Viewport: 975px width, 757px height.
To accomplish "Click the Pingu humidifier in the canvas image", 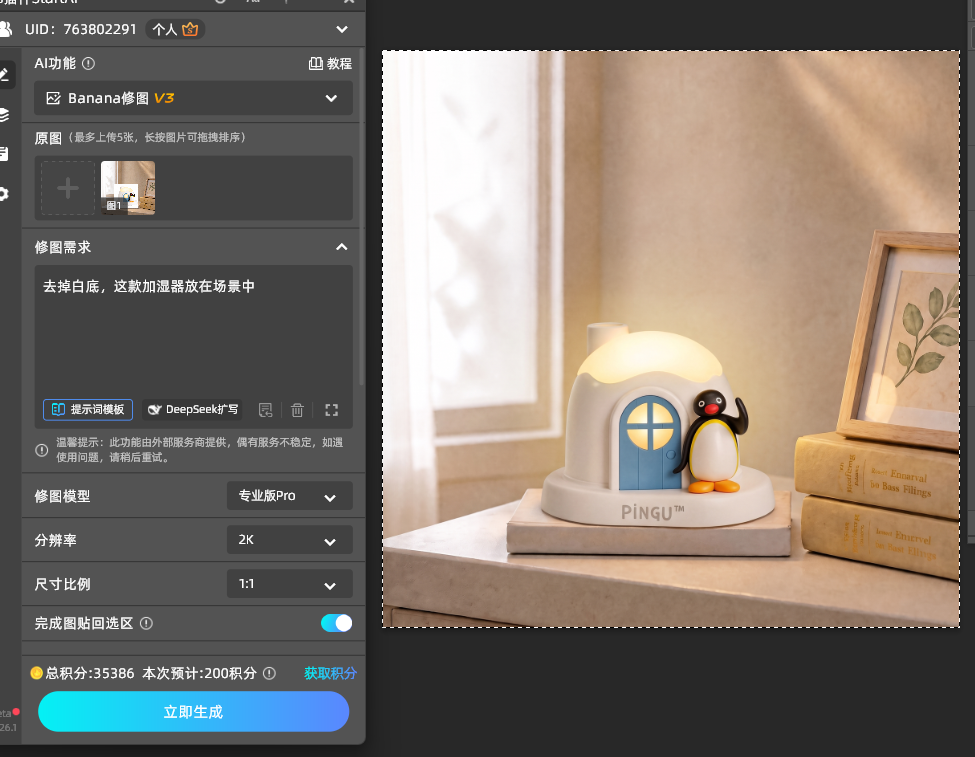I will (657, 425).
